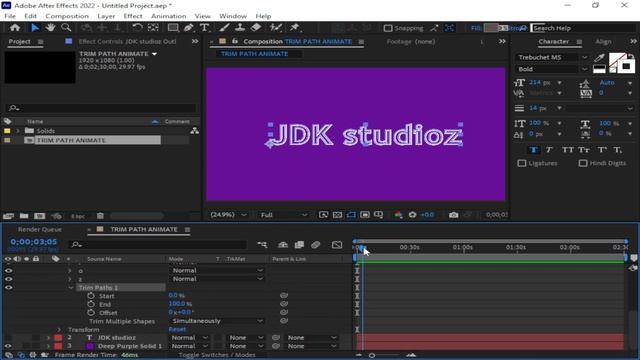Enable the Hindi Digits checkbox
640x360 pixels.
click(583, 163)
